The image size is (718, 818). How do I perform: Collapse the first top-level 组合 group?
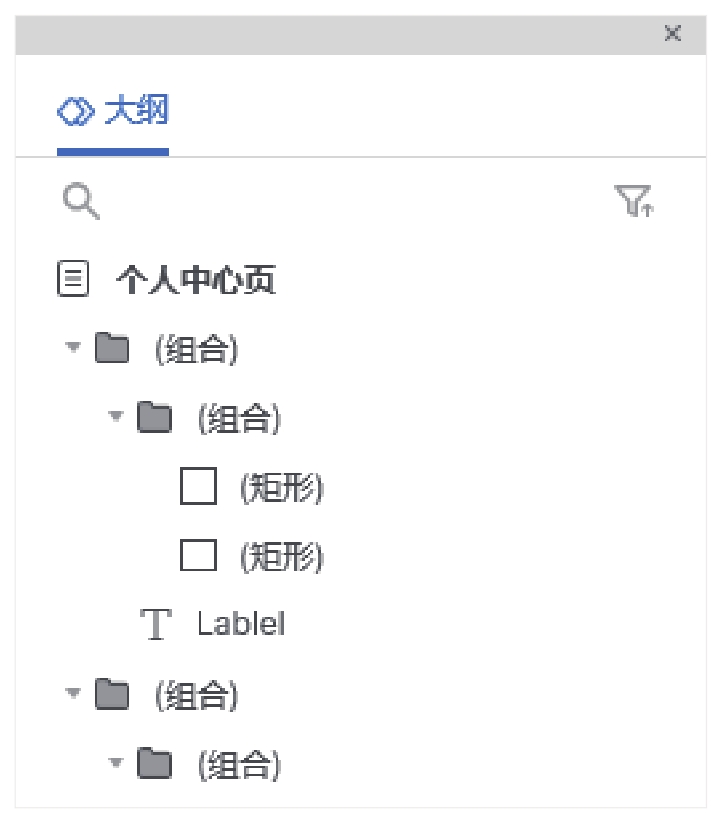click(72, 349)
